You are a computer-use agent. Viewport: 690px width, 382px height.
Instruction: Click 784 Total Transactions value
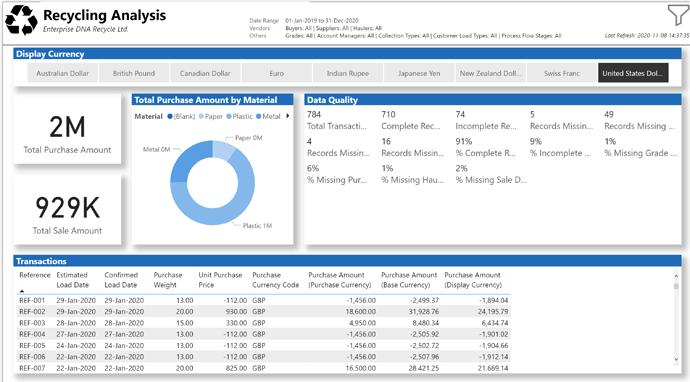point(314,114)
